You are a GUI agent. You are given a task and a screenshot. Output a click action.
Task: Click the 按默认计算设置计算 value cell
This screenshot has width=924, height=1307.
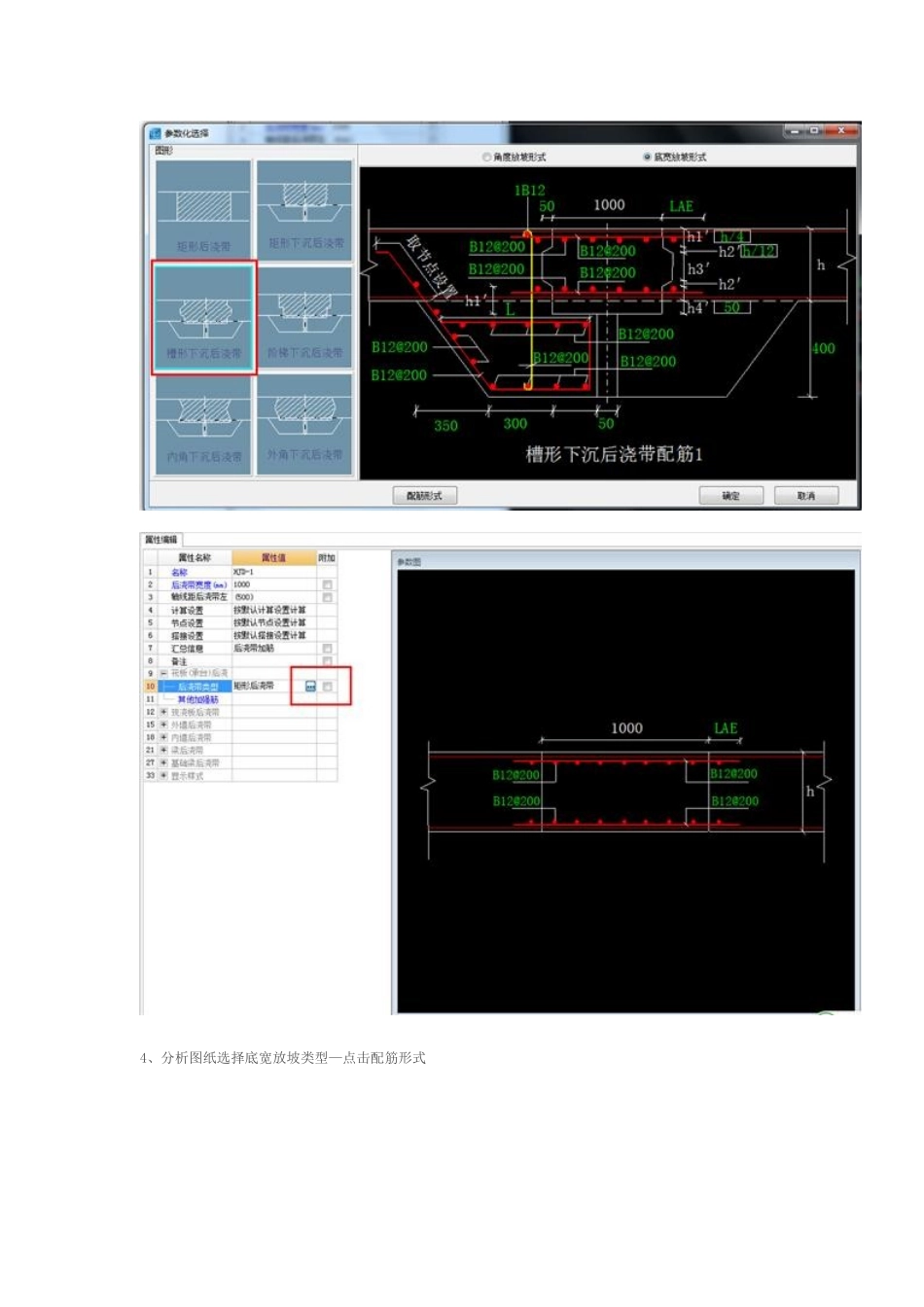[x=273, y=610]
